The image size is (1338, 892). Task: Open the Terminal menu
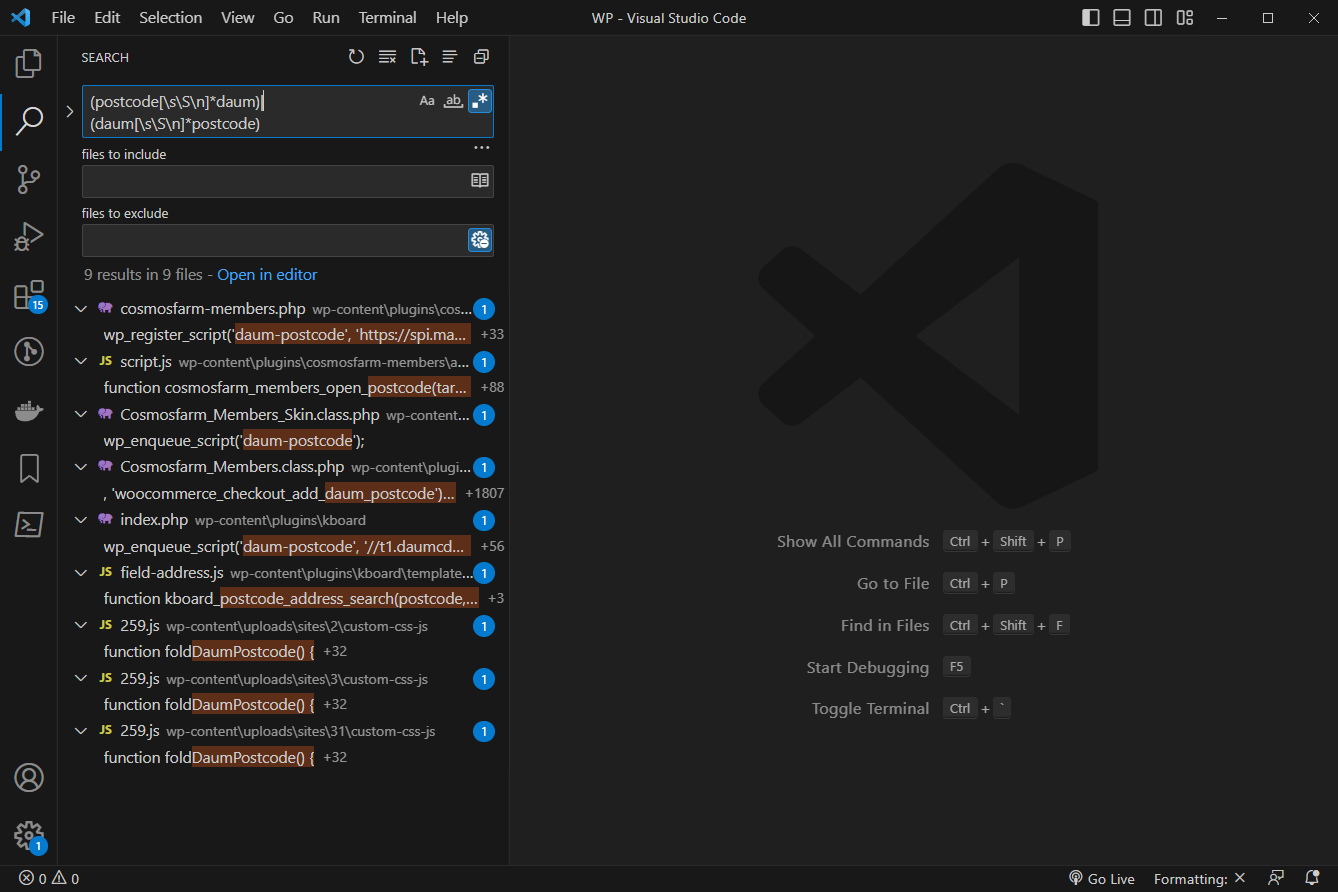(x=388, y=18)
